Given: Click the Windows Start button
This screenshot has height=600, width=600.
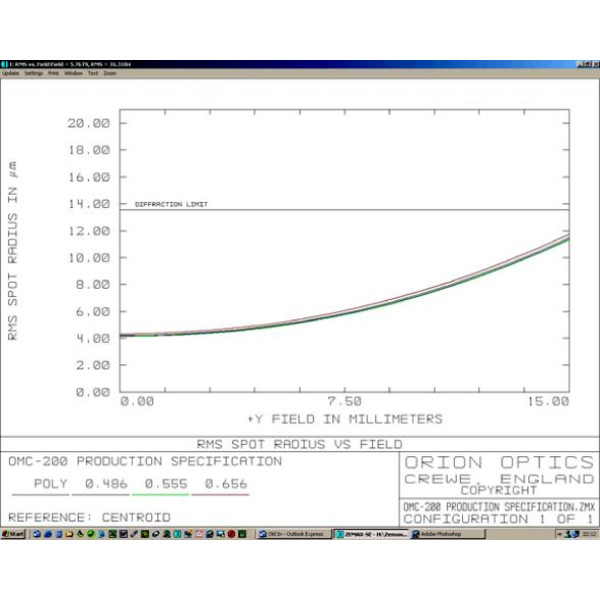Looking at the screenshot, I should [x=13, y=535].
